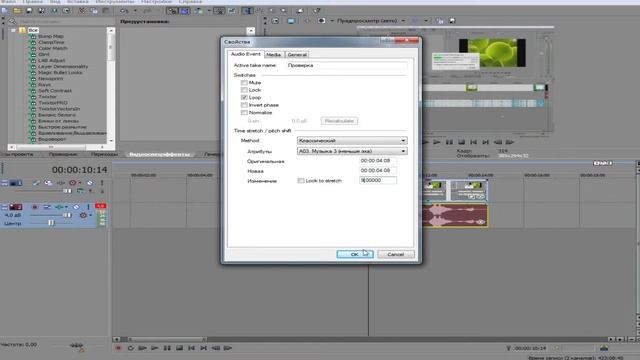Viewport: 640px width, 360px height.
Task: Click the Active take name field
Action: tap(347, 65)
